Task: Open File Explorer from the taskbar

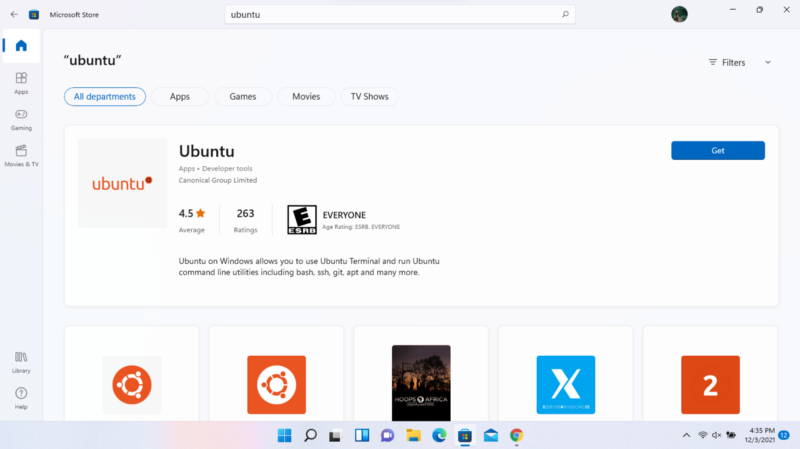Action: [x=413, y=435]
